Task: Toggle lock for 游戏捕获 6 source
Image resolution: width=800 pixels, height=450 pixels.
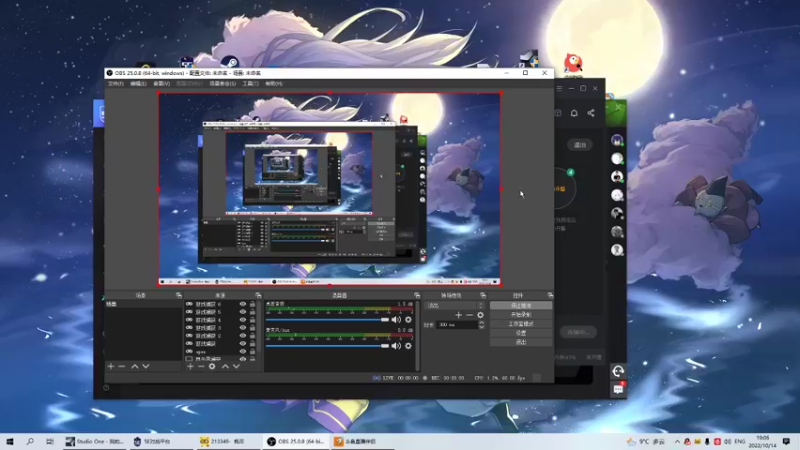Action: 253,304
